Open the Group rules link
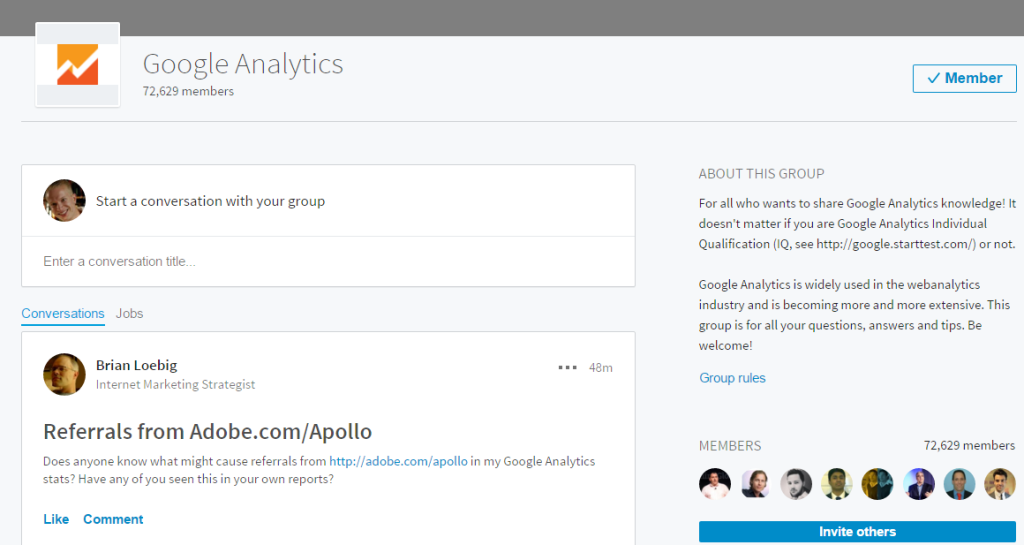Image resolution: width=1024 pixels, height=545 pixels. point(732,378)
